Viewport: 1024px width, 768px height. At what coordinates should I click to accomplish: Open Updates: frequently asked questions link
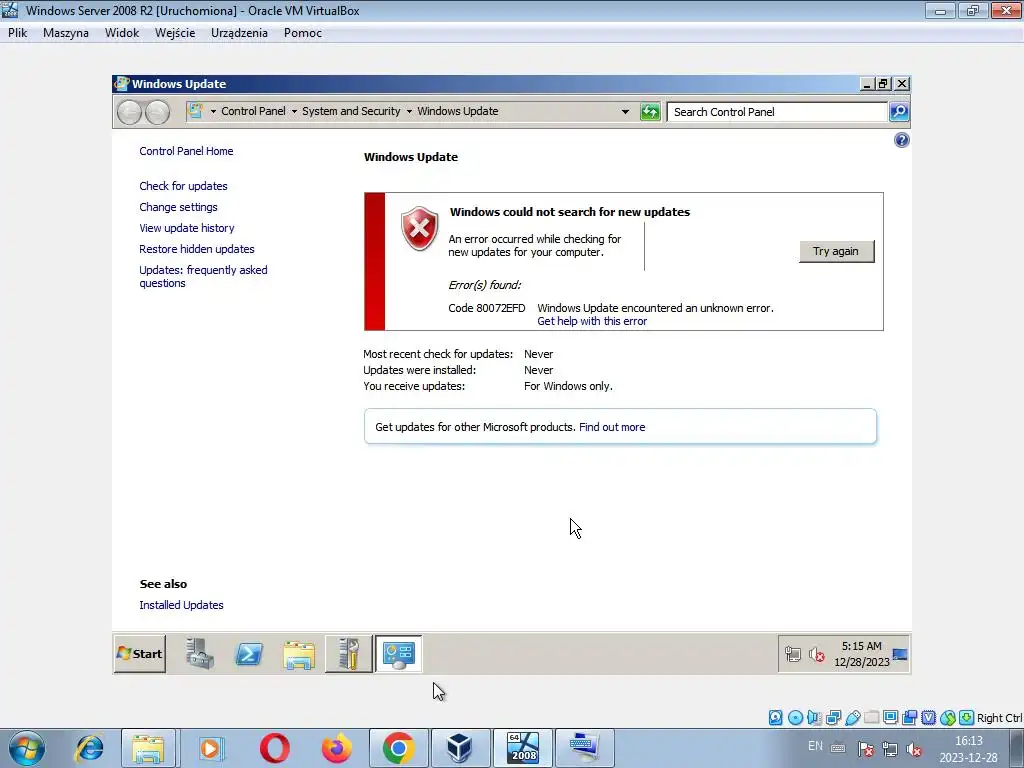203,276
